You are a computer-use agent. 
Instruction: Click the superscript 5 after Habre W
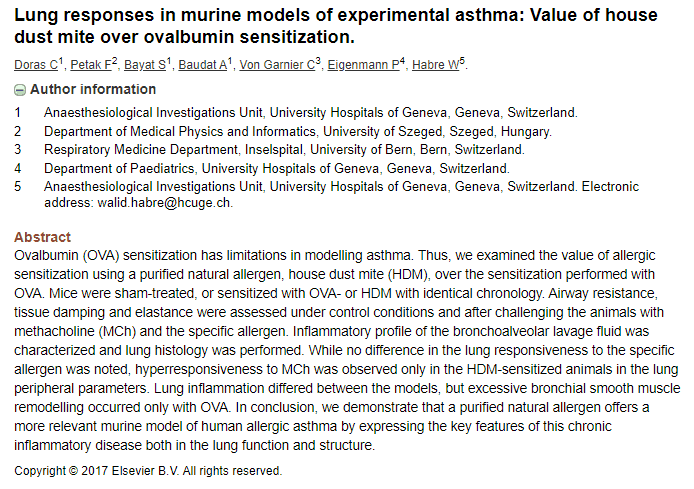coord(462,61)
